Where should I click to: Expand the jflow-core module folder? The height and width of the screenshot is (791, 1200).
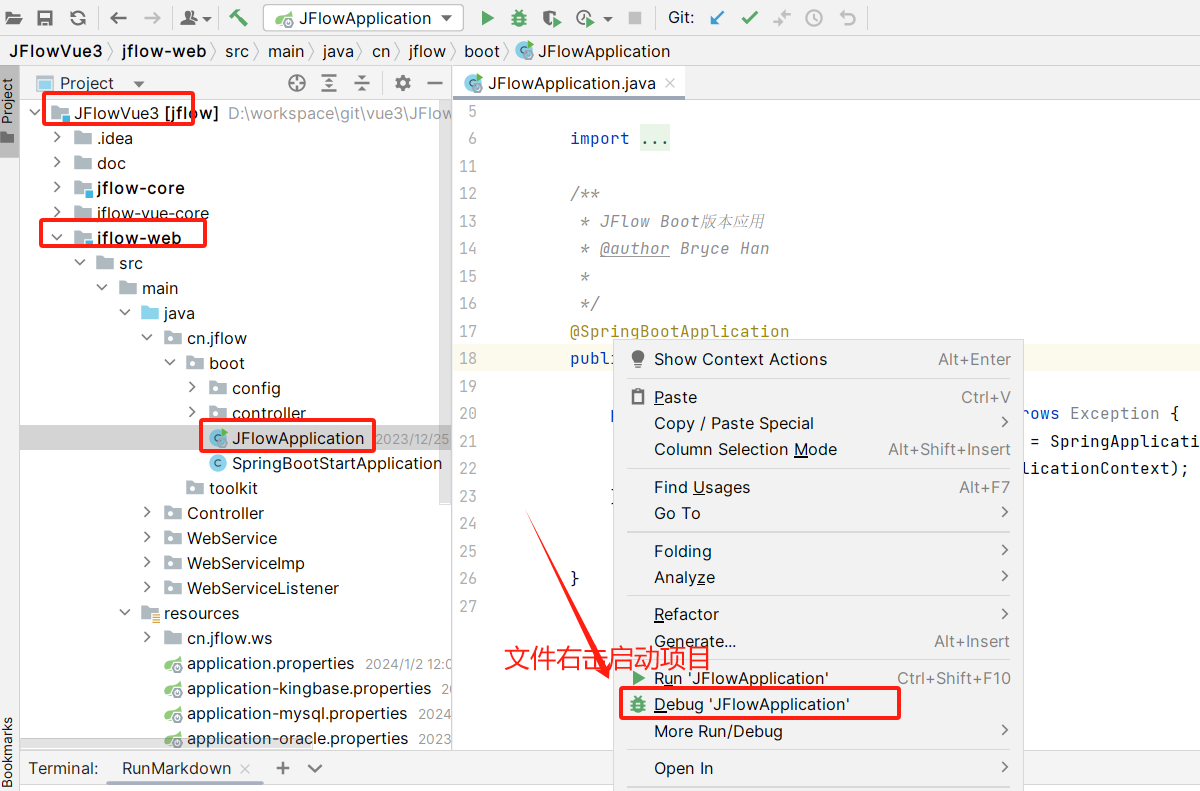(58, 188)
